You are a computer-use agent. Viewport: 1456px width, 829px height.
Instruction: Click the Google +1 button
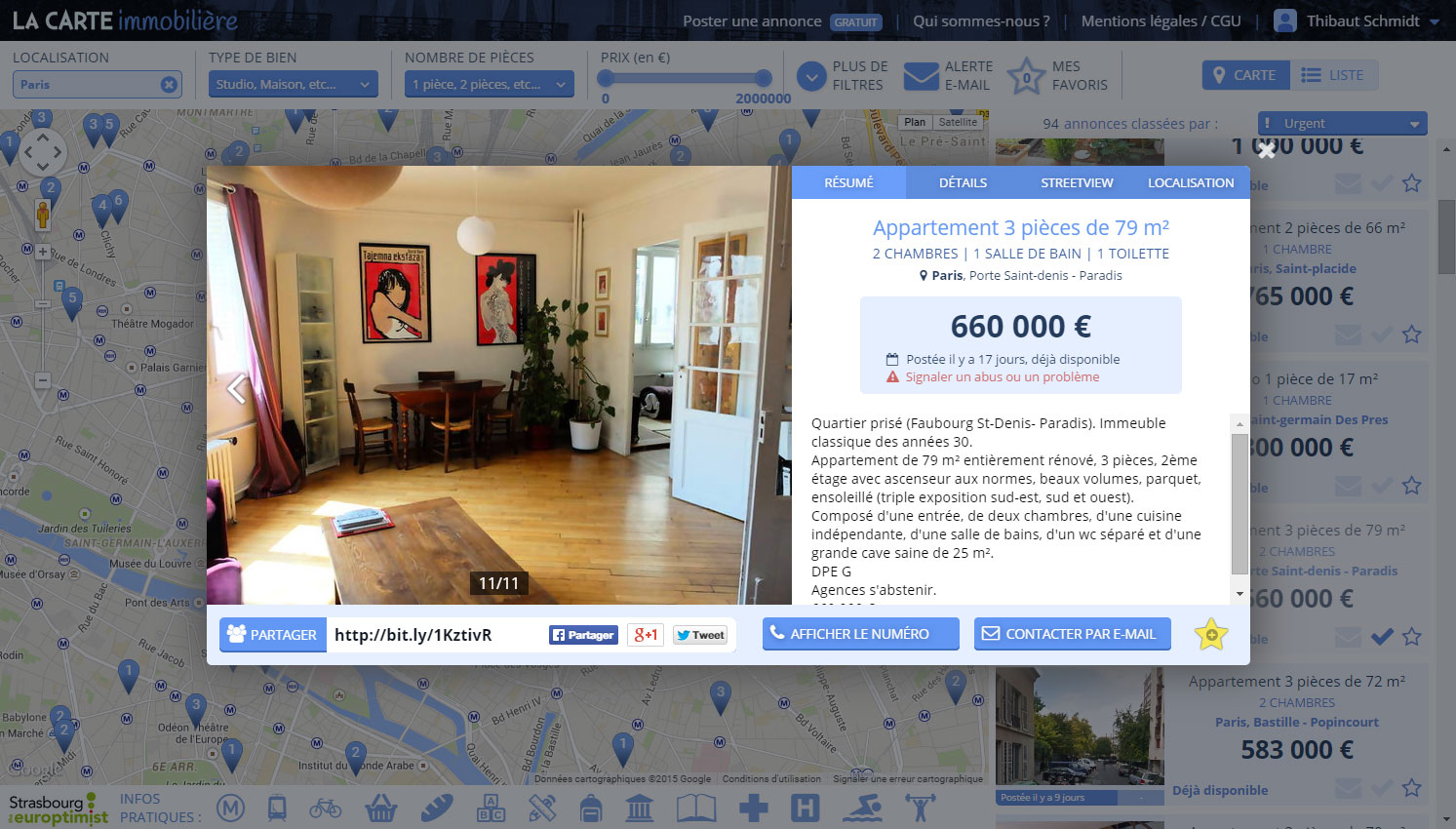point(645,635)
